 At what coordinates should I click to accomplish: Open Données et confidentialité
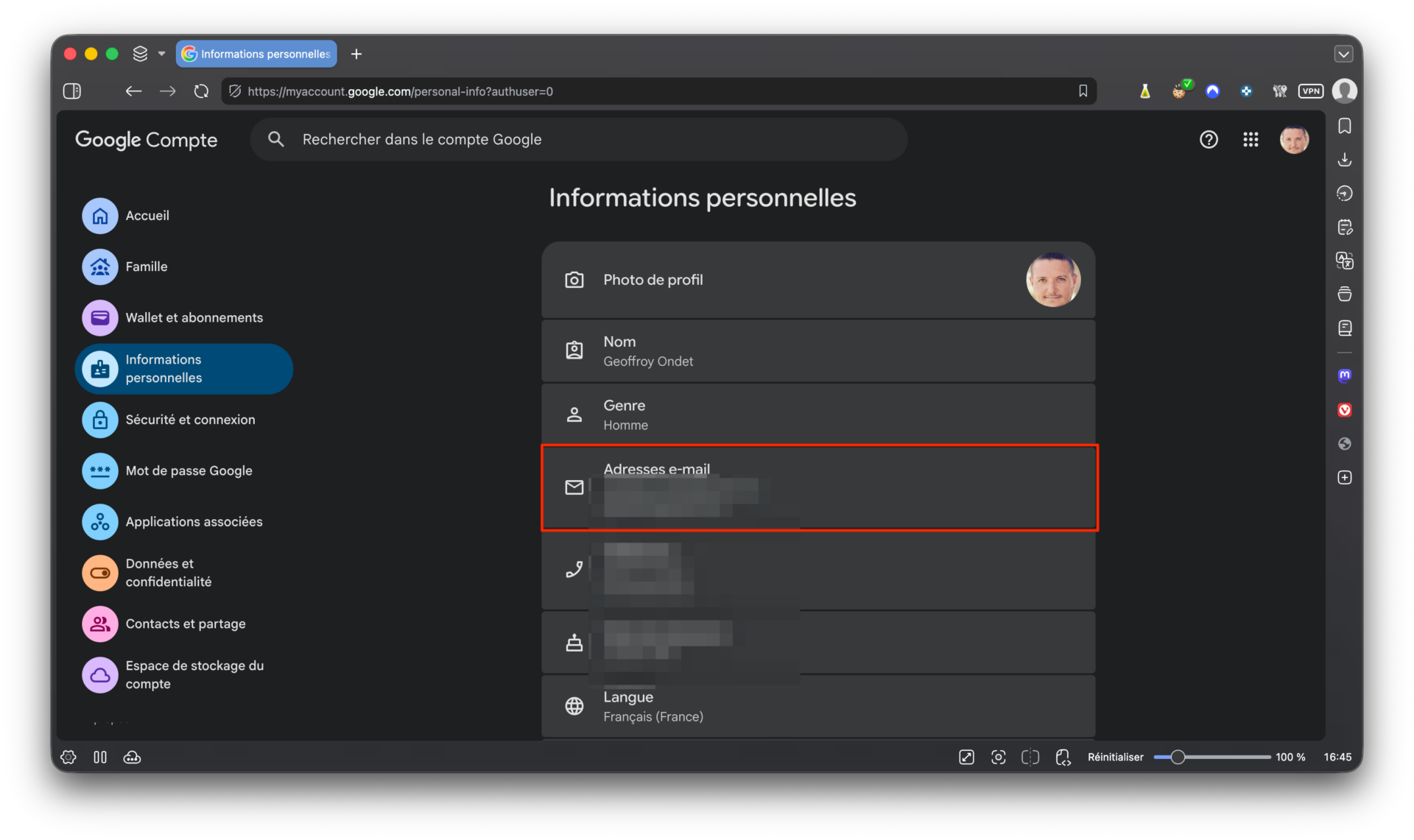pos(184,573)
